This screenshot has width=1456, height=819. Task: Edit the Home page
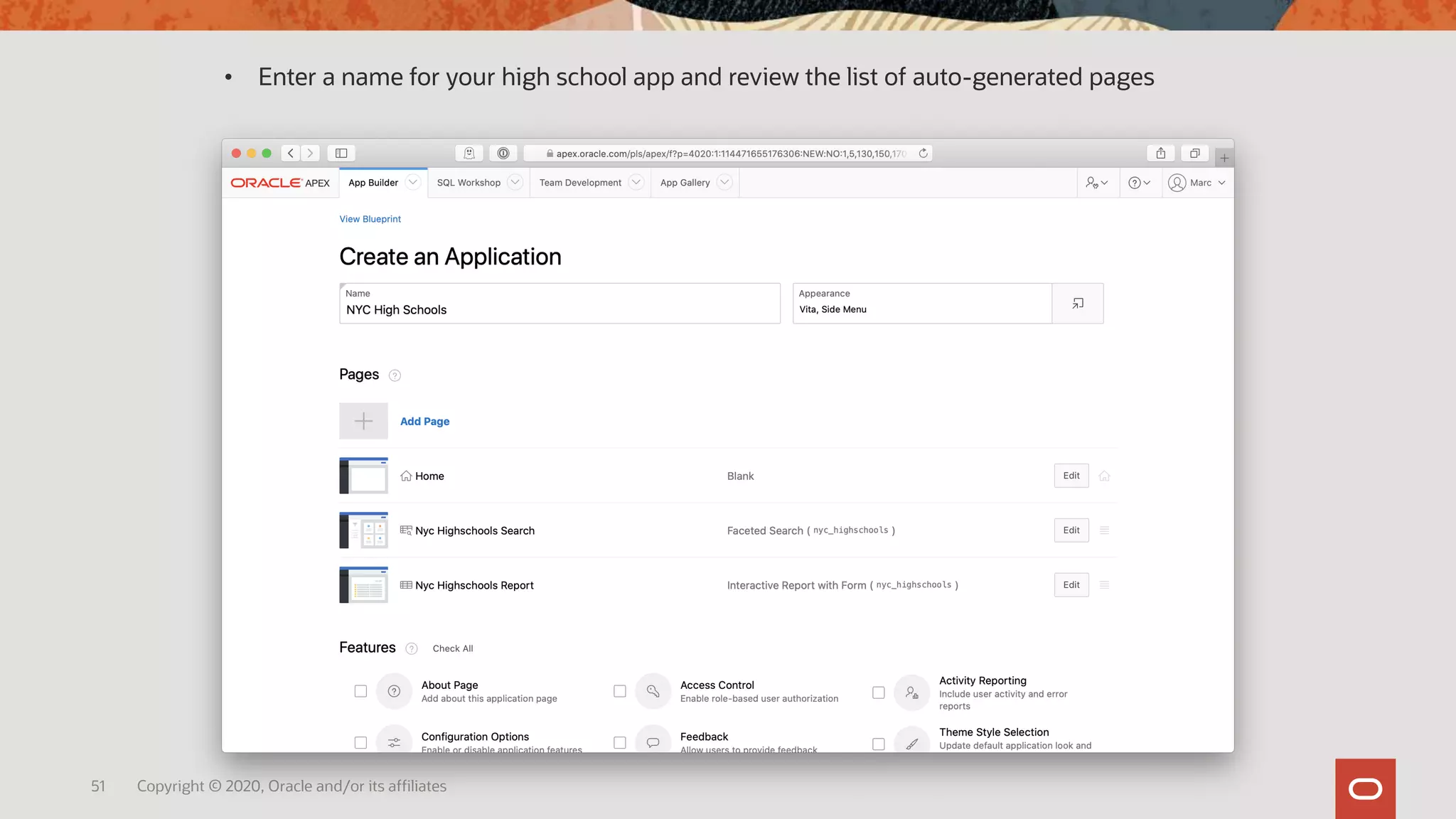coord(1071,476)
